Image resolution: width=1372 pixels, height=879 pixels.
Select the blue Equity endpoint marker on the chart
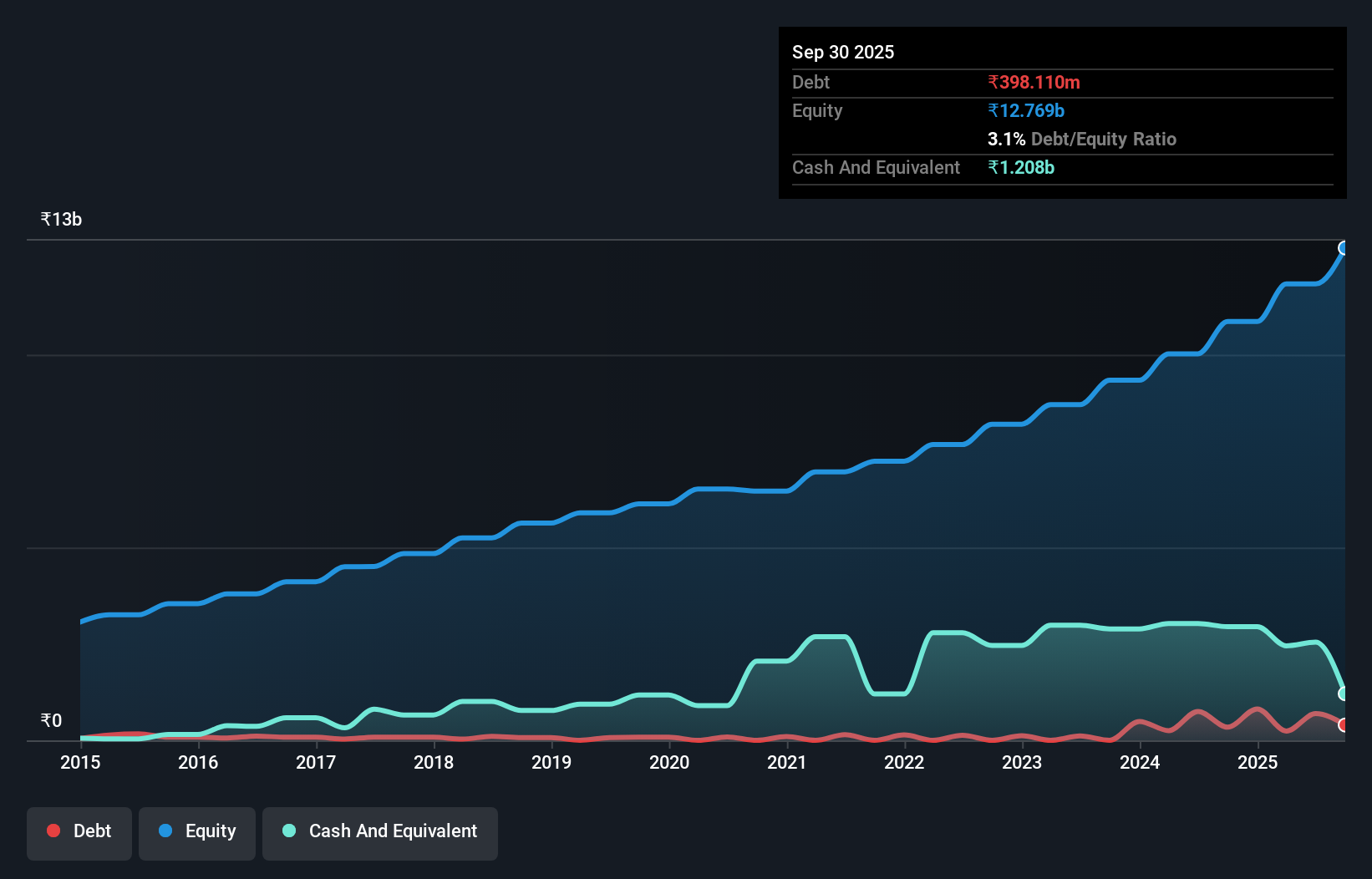click(x=1344, y=248)
